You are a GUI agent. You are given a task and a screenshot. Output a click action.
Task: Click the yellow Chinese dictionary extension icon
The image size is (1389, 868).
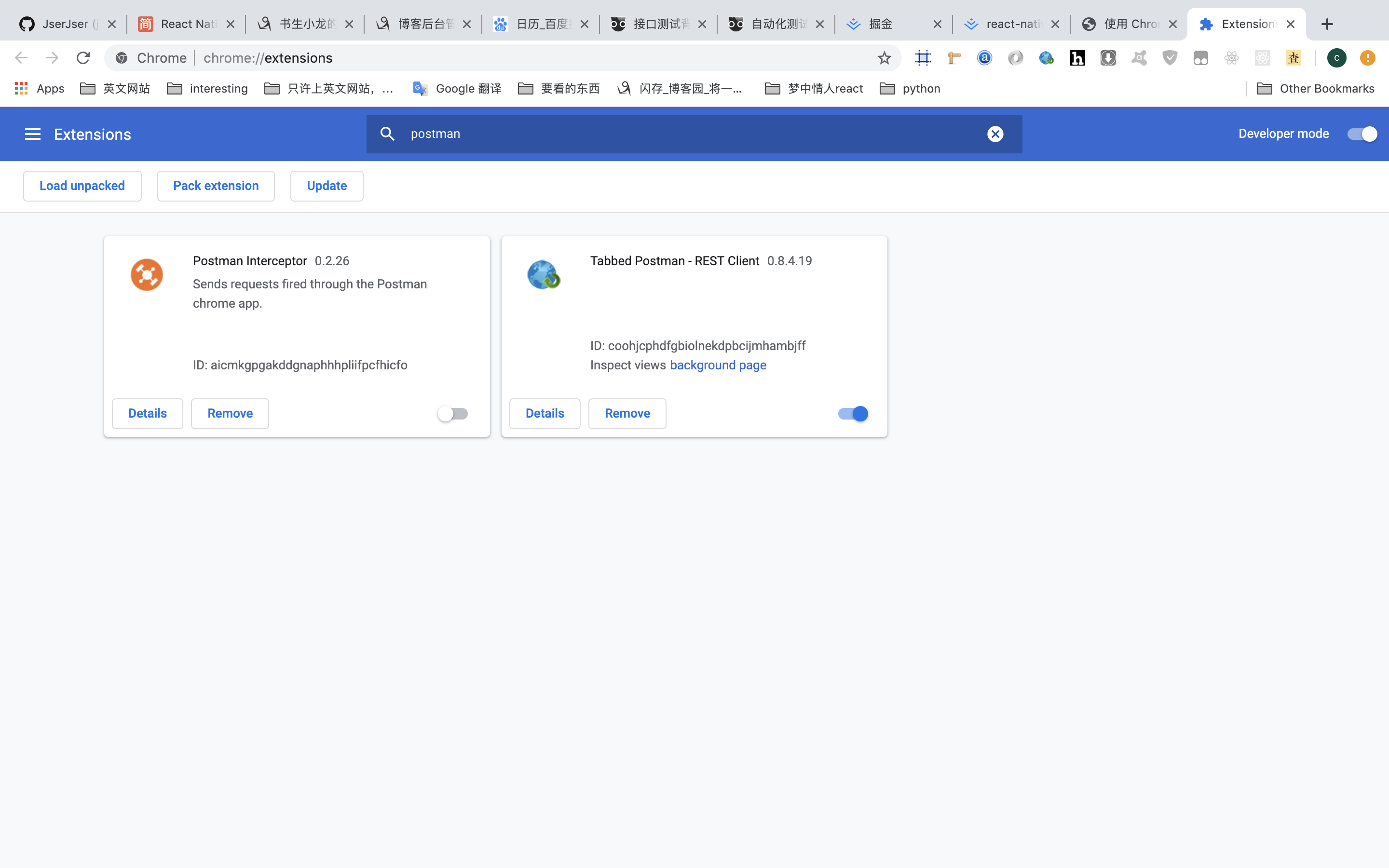(1293, 58)
